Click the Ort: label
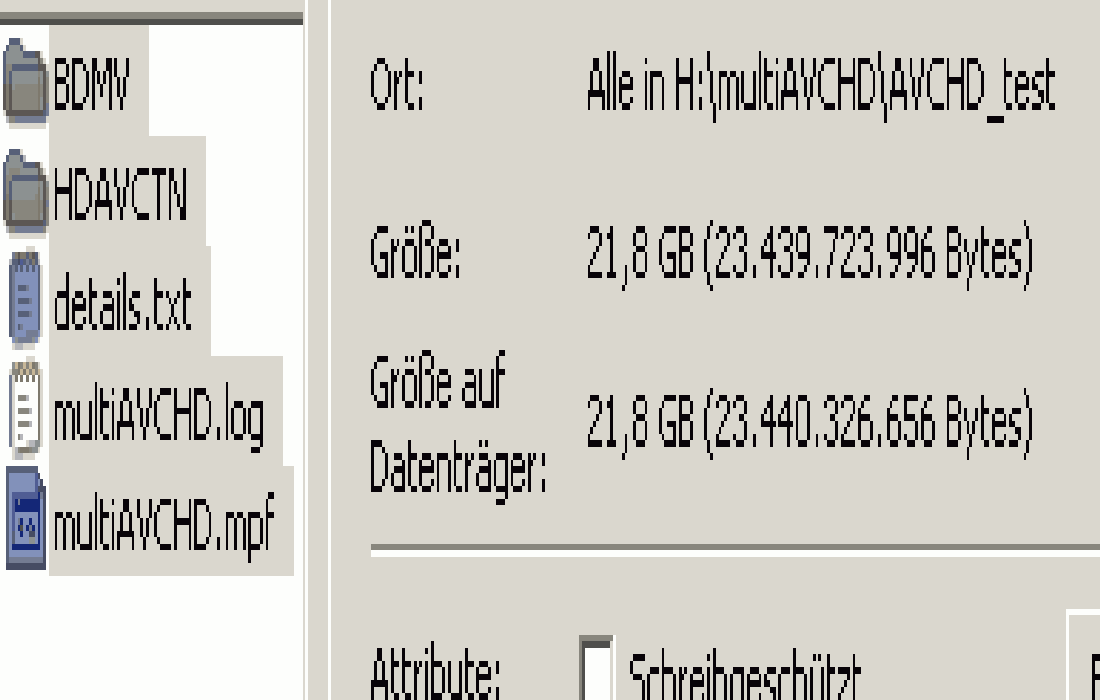 pyautogui.click(x=397, y=83)
